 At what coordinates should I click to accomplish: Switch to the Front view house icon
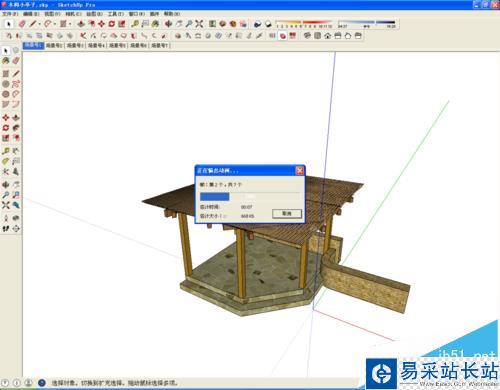[328, 35]
